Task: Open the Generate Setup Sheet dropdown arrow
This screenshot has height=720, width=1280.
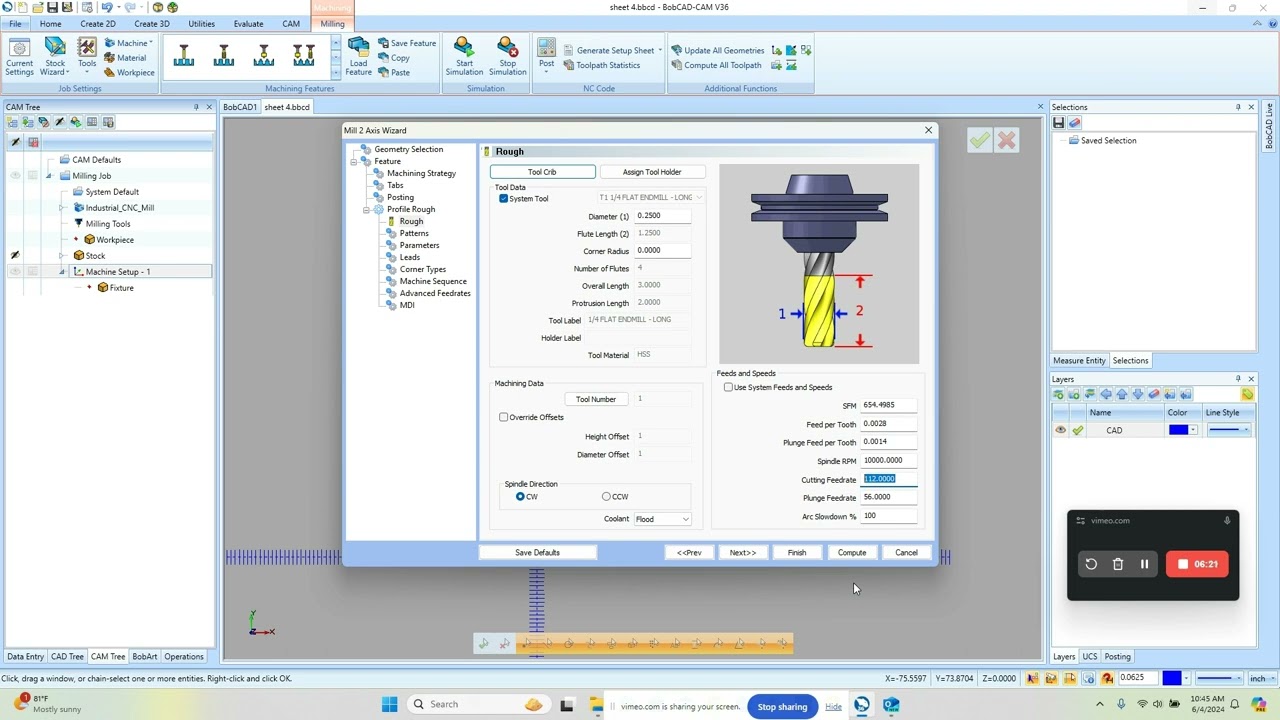Action: click(x=660, y=50)
